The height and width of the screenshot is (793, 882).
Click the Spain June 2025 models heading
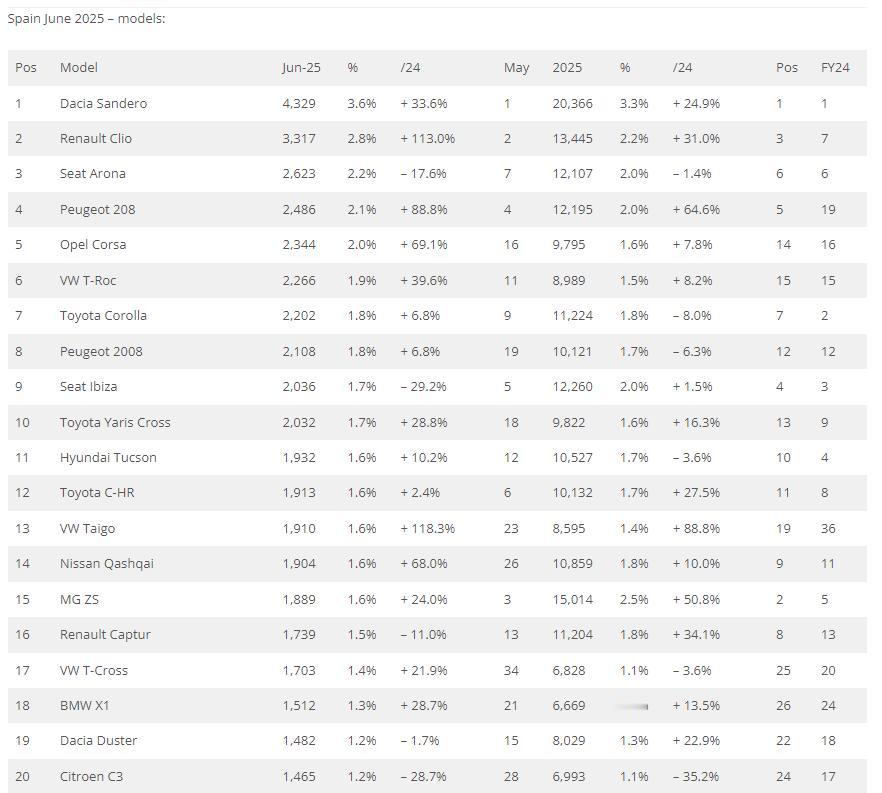[86, 19]
